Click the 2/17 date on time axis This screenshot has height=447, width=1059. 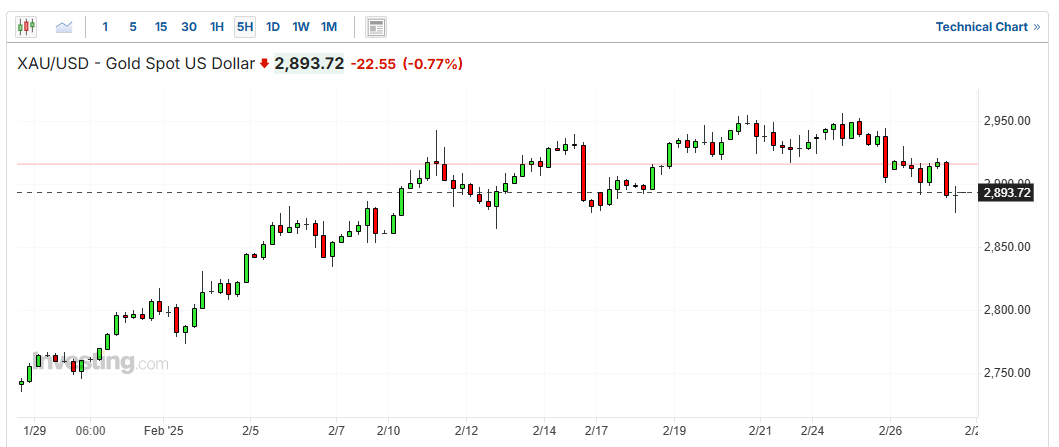[596, 430]
